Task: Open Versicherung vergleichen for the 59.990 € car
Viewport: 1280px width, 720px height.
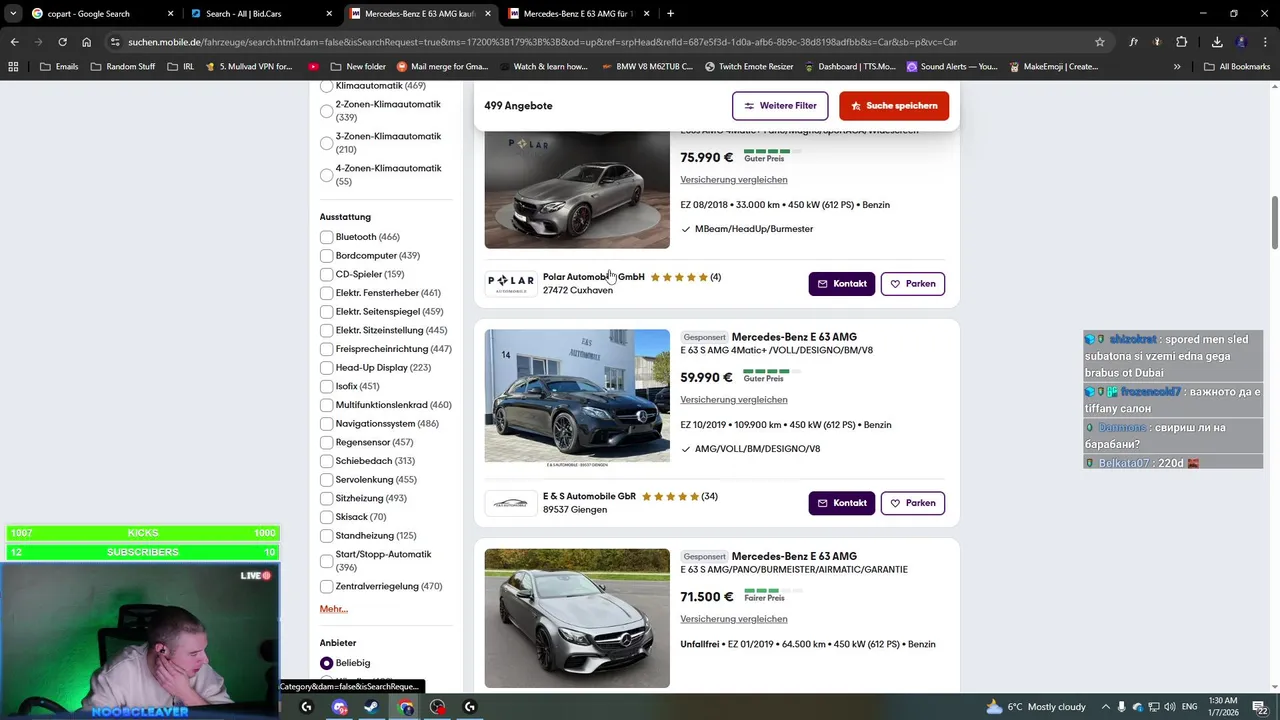Action: (x=734, y=400)
